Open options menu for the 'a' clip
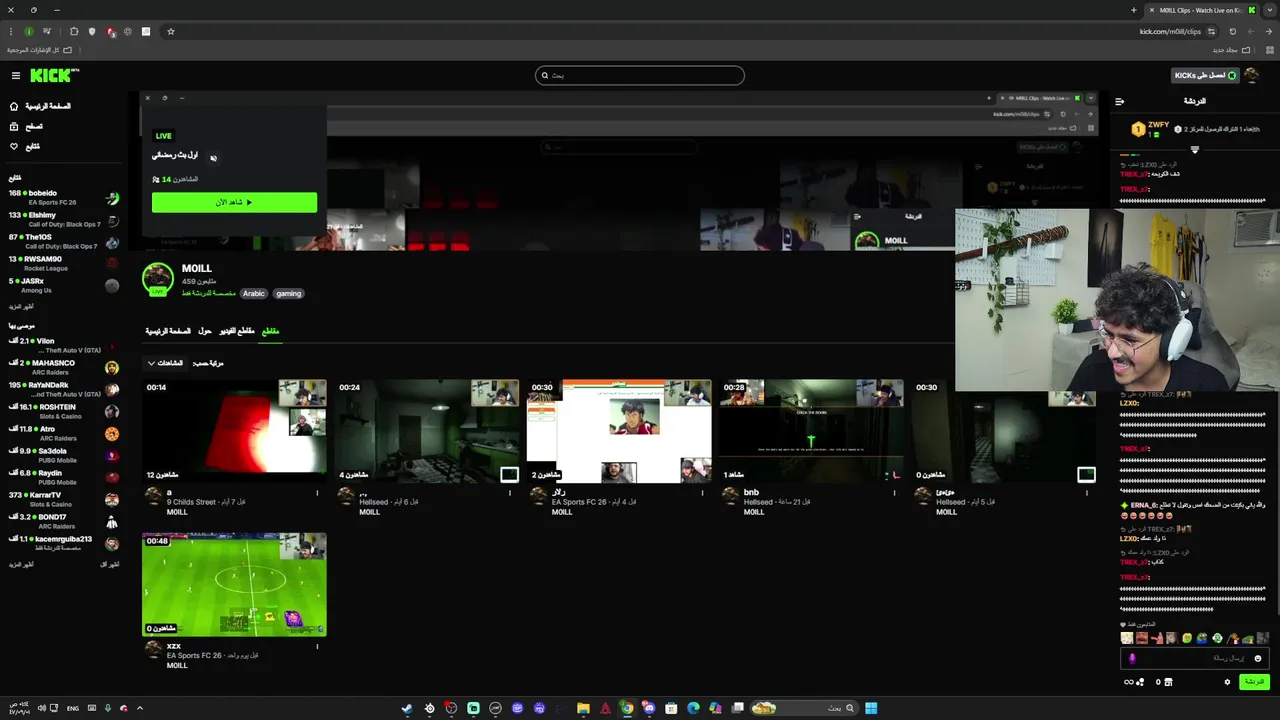 [x=317, y=492]
